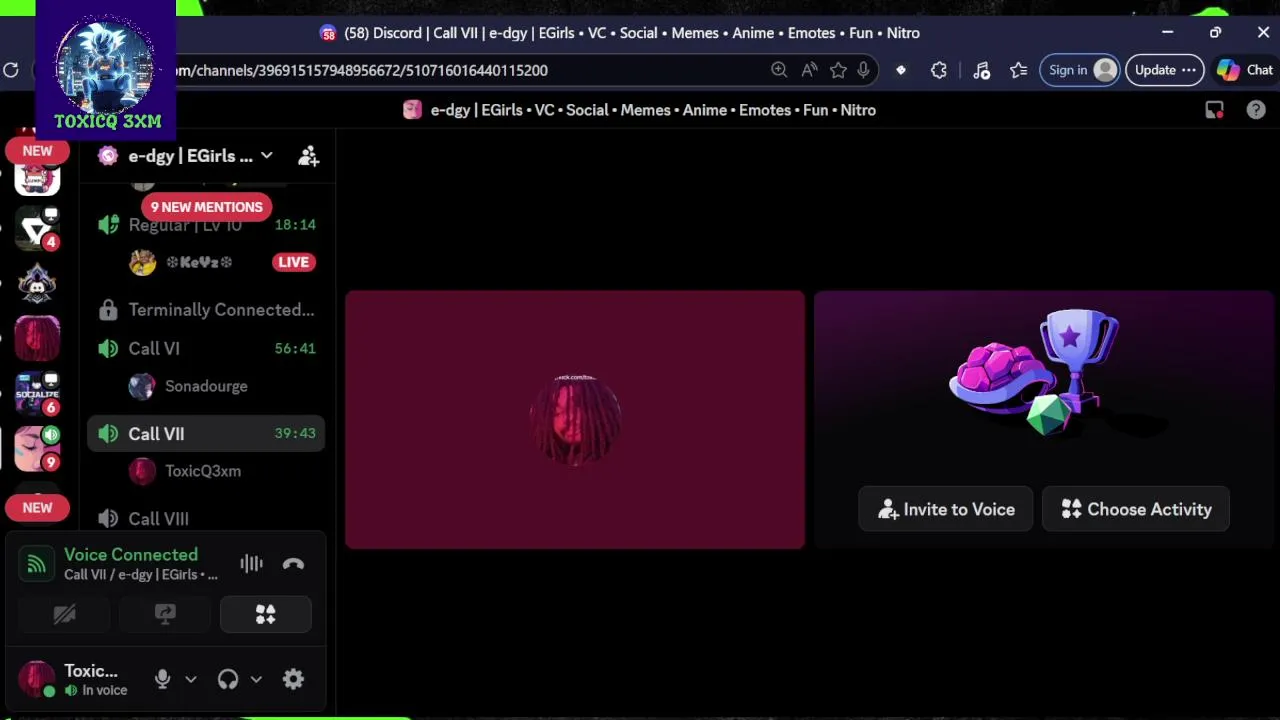Join the Call VI voice channel
The height and width of the screenshot is (720, 1280).
(206, 349)
